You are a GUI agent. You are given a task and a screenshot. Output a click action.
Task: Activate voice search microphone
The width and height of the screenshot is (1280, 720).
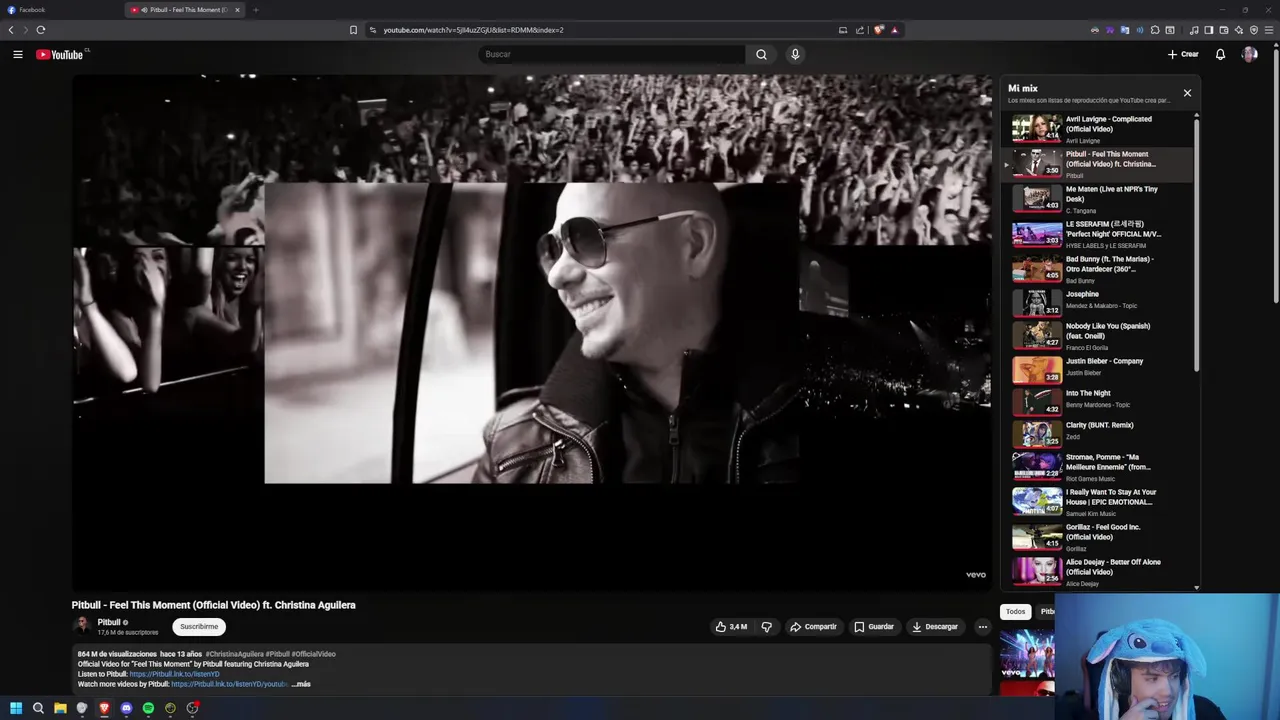pyautogui.click(x=795, y=54)
